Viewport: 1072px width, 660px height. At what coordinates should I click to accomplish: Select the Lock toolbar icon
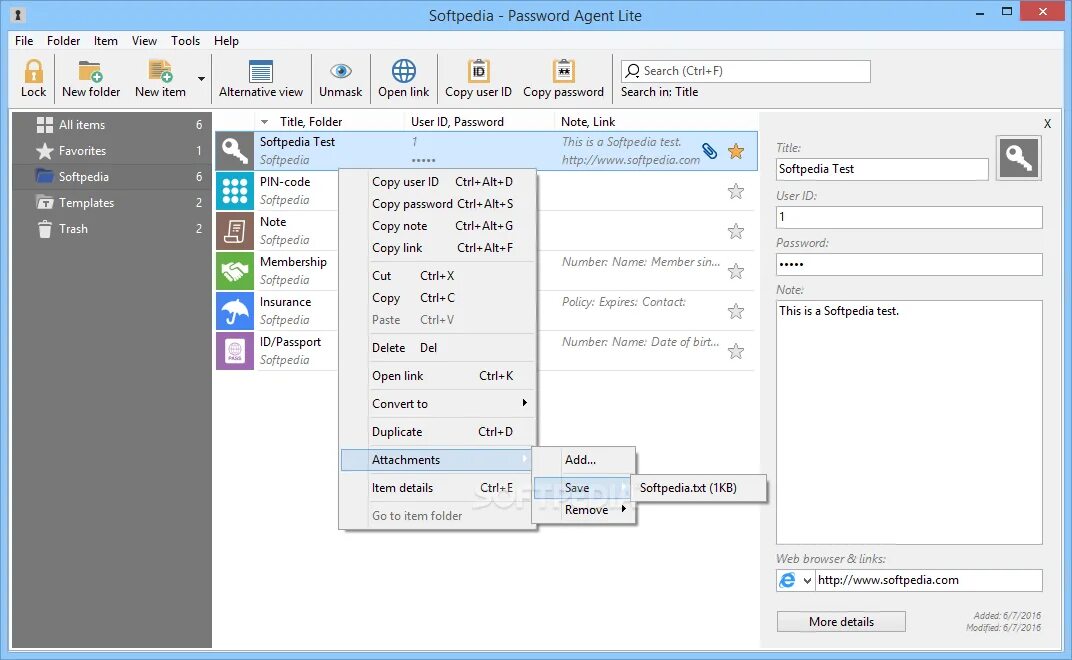point(33,75)
